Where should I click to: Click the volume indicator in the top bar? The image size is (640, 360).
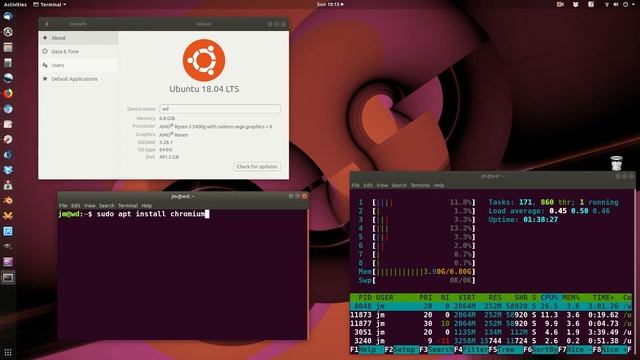pos(616,4)
